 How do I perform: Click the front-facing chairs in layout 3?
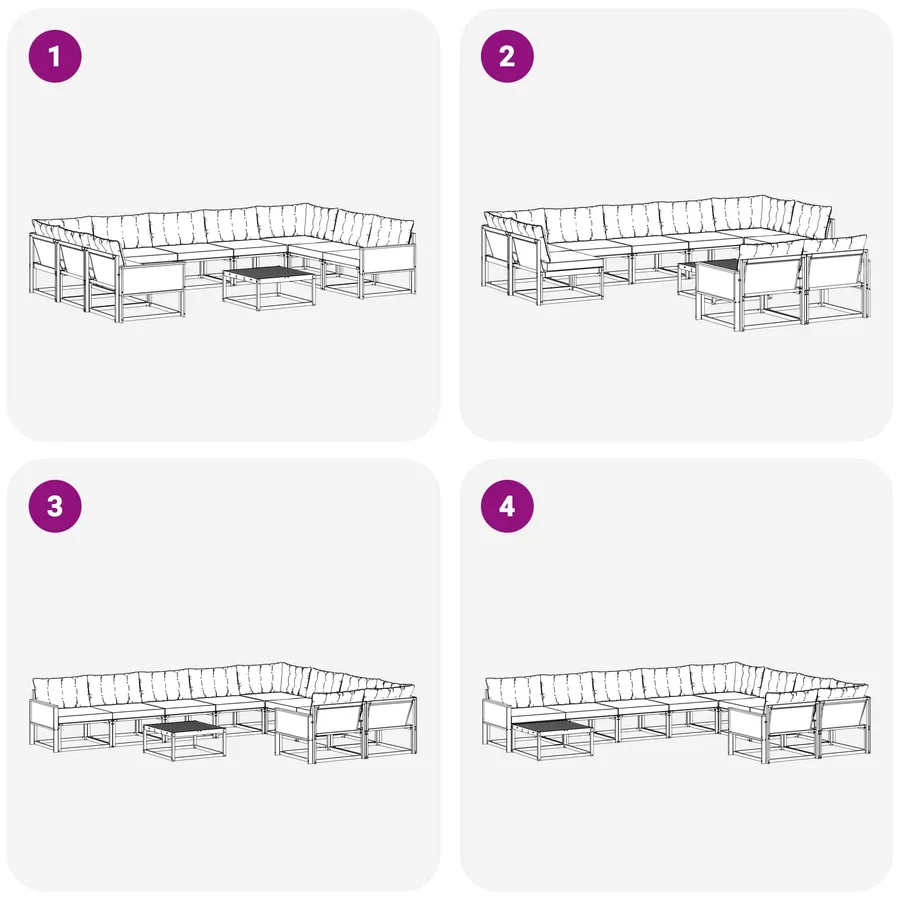346,728
